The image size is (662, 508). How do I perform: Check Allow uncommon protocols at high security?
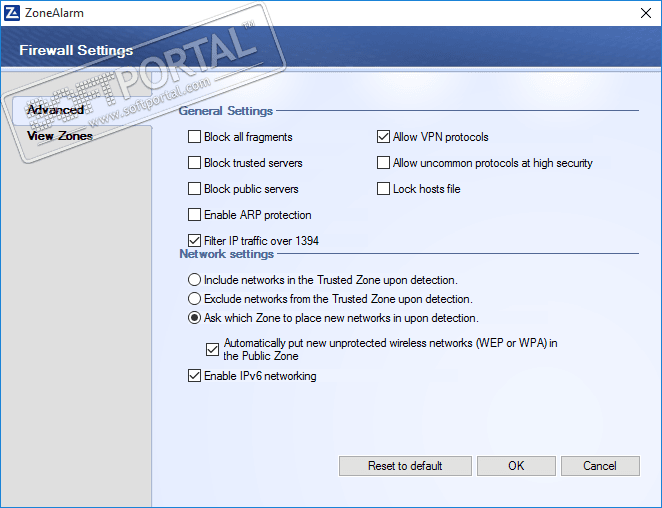384,163
